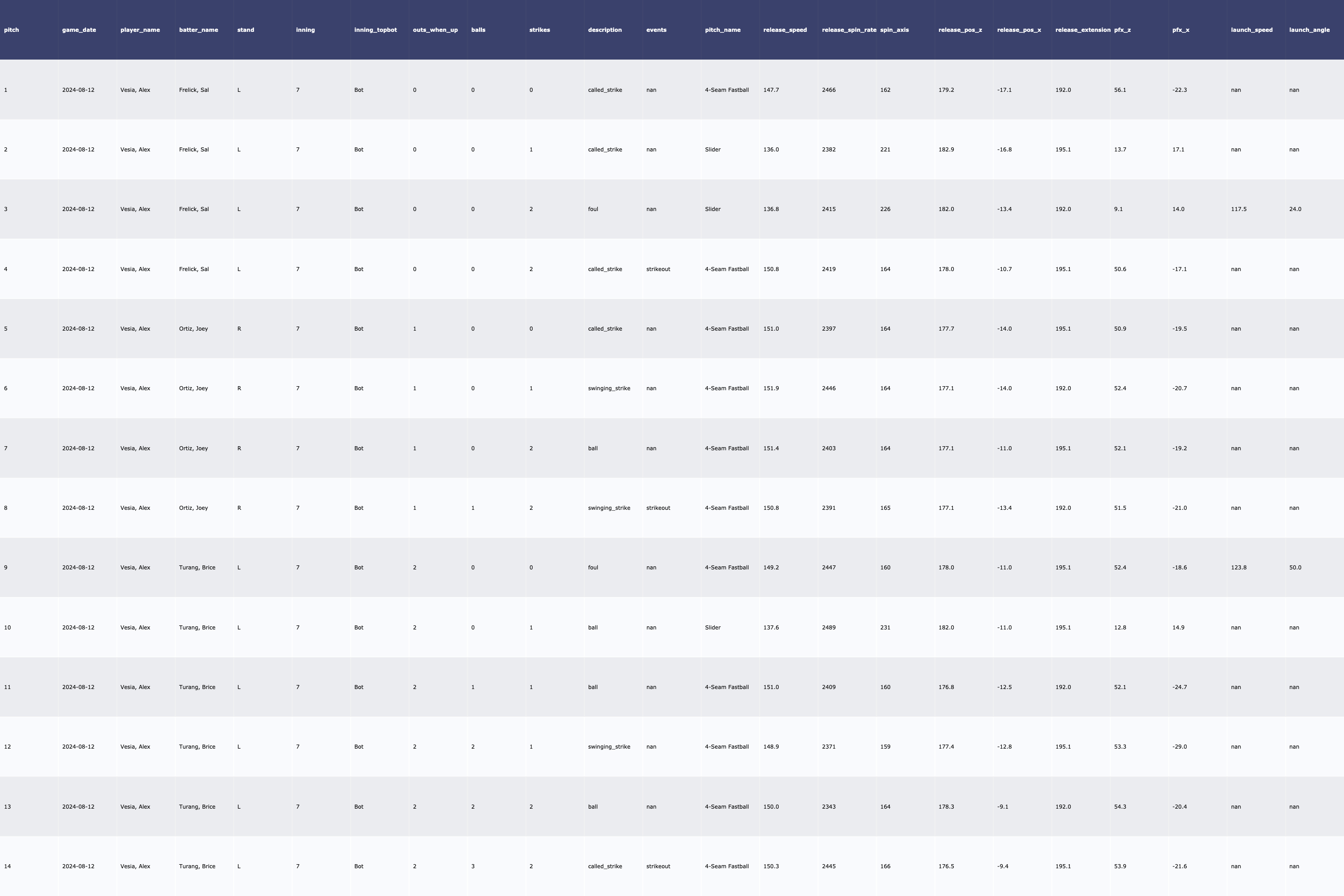
Task: Select the strikeout event in row 4
Action: (658, 269)
